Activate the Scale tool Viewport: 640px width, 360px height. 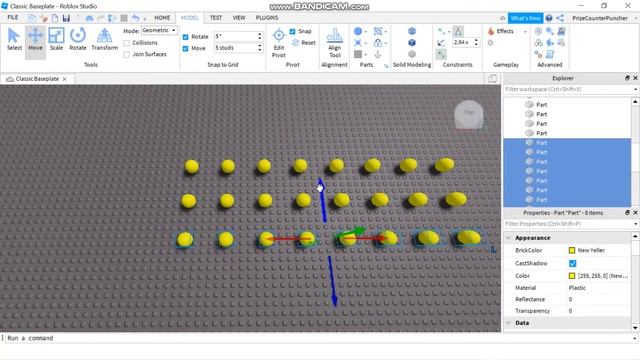56,40
